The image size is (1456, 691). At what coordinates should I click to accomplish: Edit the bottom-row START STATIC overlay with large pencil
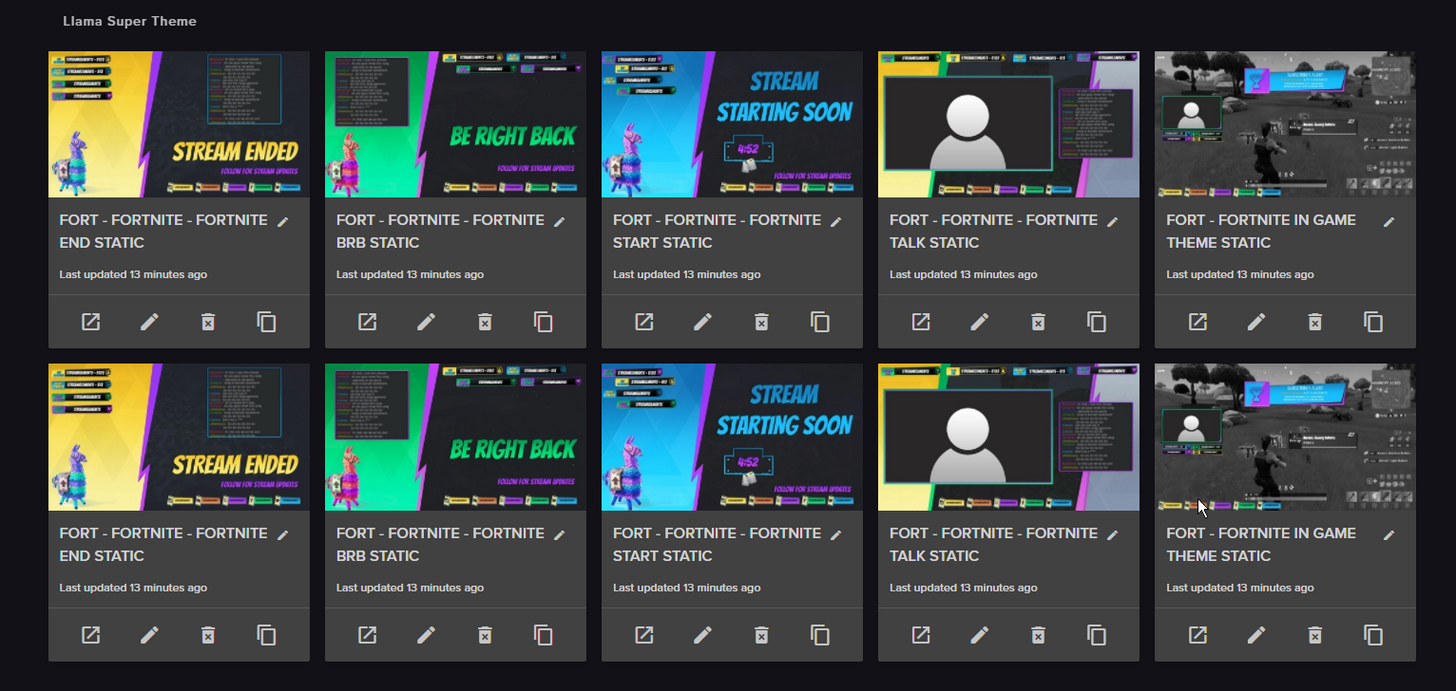coord(703,635)
